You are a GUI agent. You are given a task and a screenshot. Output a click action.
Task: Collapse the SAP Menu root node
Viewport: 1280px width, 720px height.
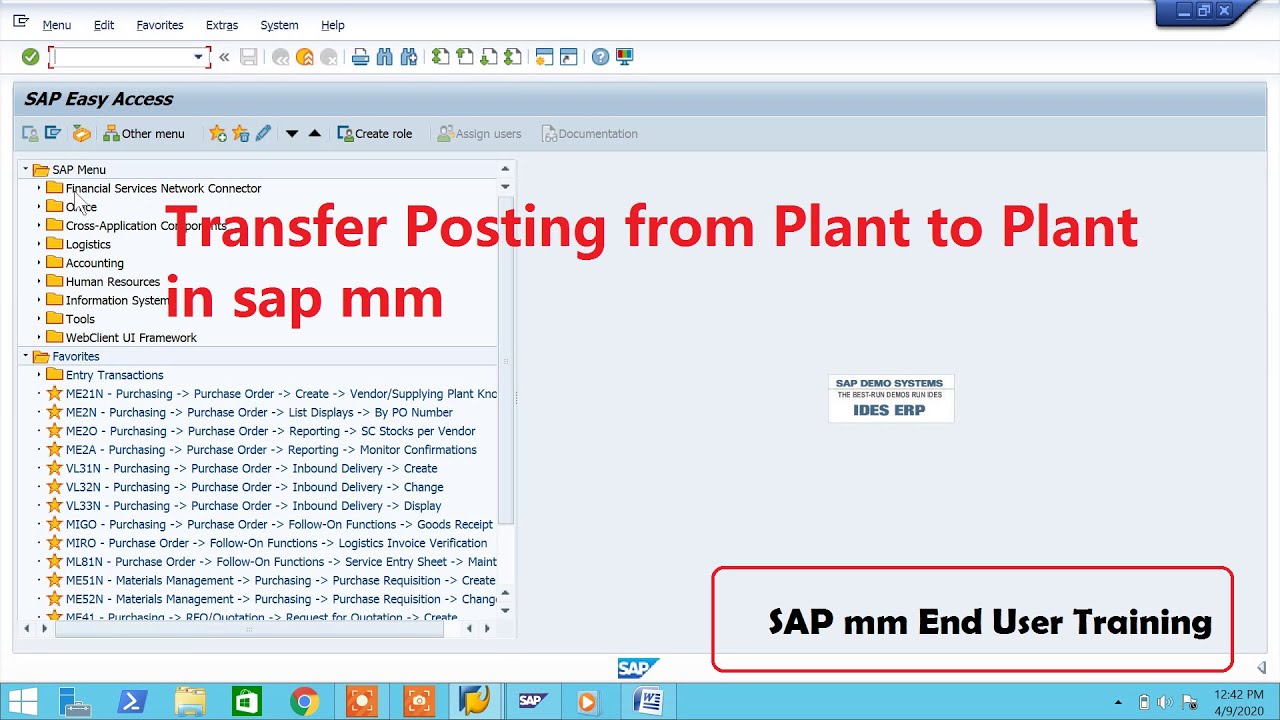pyautogui.click(x=26, y=169)
